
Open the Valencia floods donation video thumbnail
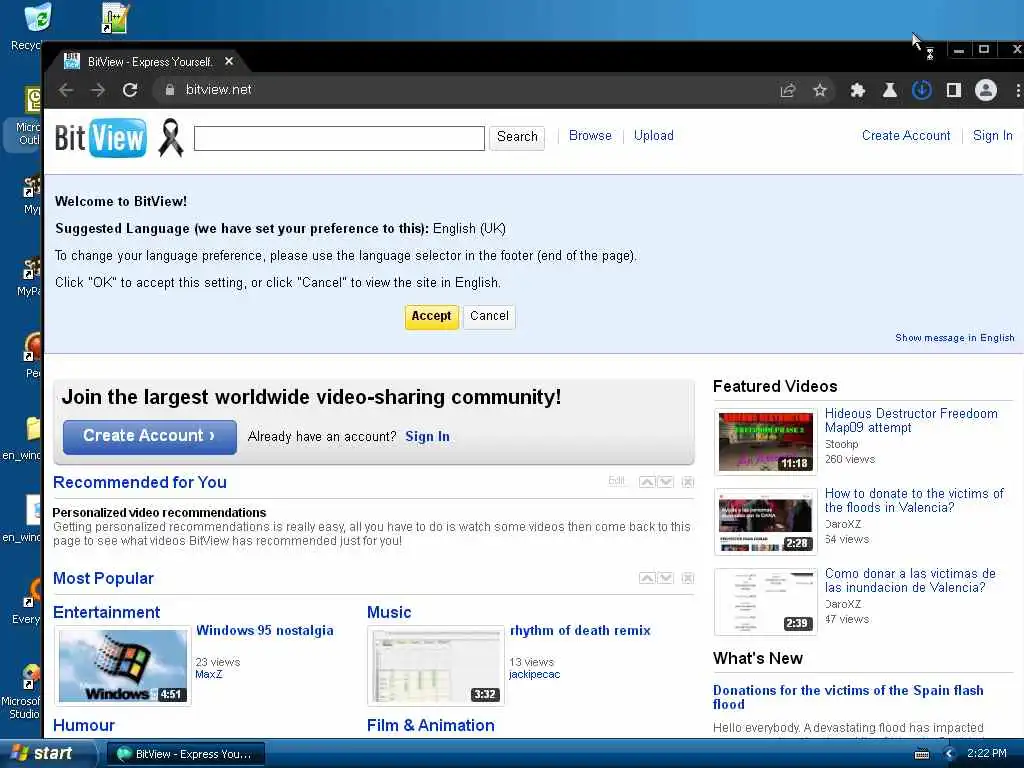pos(765,522)
